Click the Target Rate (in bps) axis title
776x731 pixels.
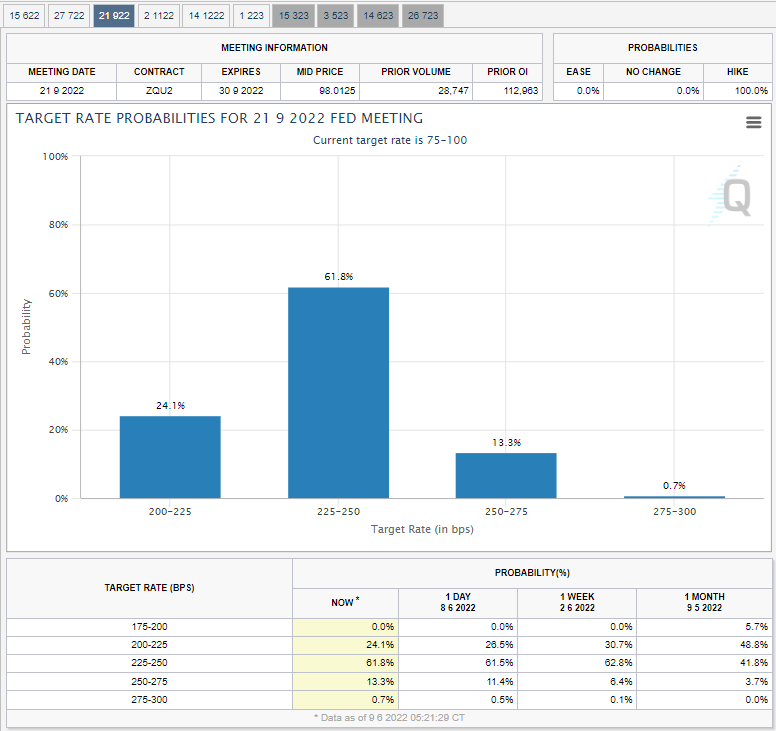click(422, 529)
